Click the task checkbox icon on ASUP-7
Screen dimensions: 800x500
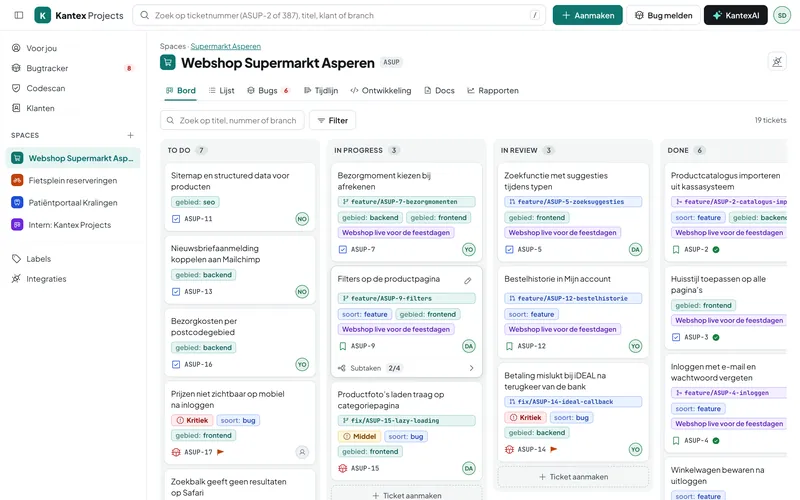tap(343, 249)
